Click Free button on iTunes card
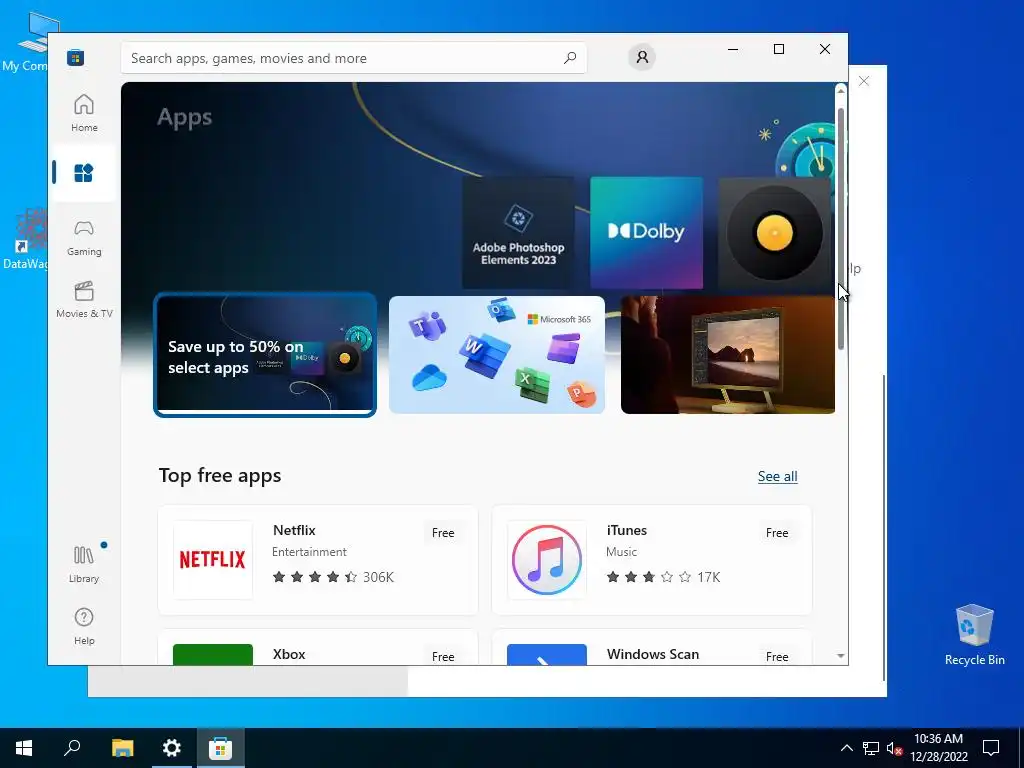This screenshot has width=1024, height=768. 776,533
